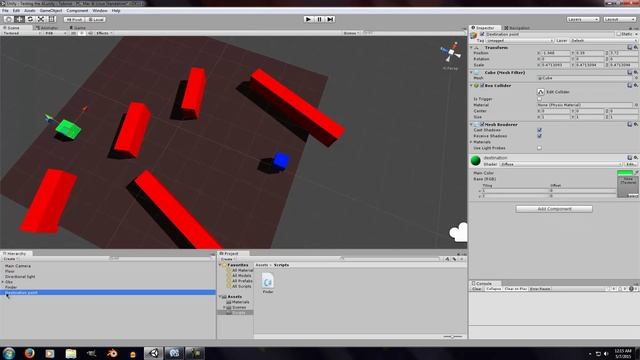
Task: Open the Gizmos dropdown in Scene view
Action: (351, 33)
